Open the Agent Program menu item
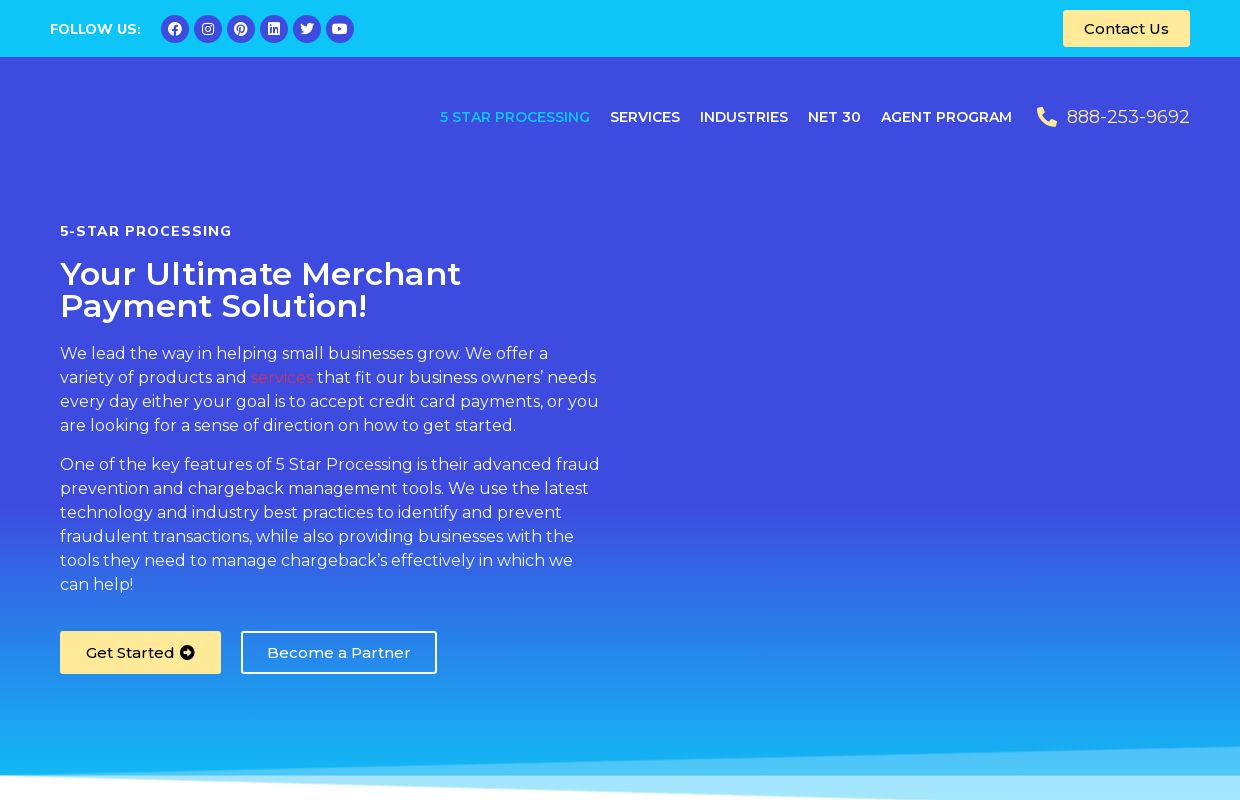This screenshot has width=1240, height=800. coord(946,117)
